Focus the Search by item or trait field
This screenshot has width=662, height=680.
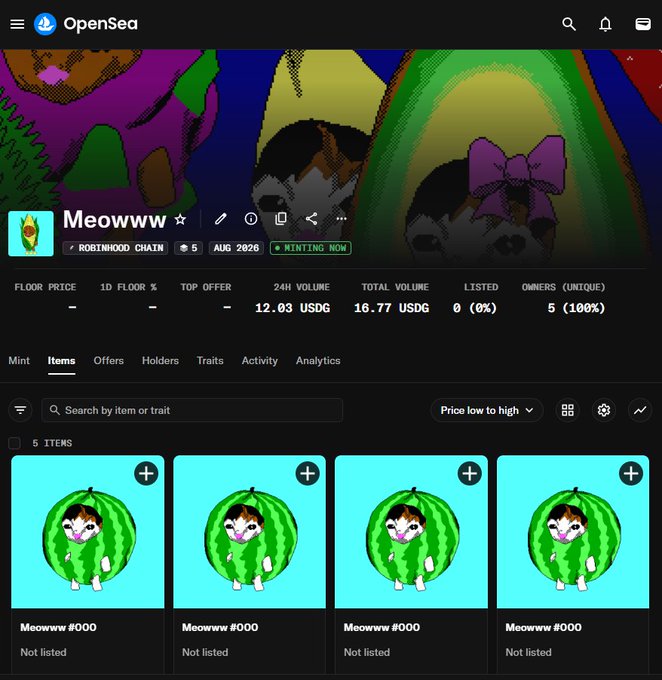pos(192,410)
